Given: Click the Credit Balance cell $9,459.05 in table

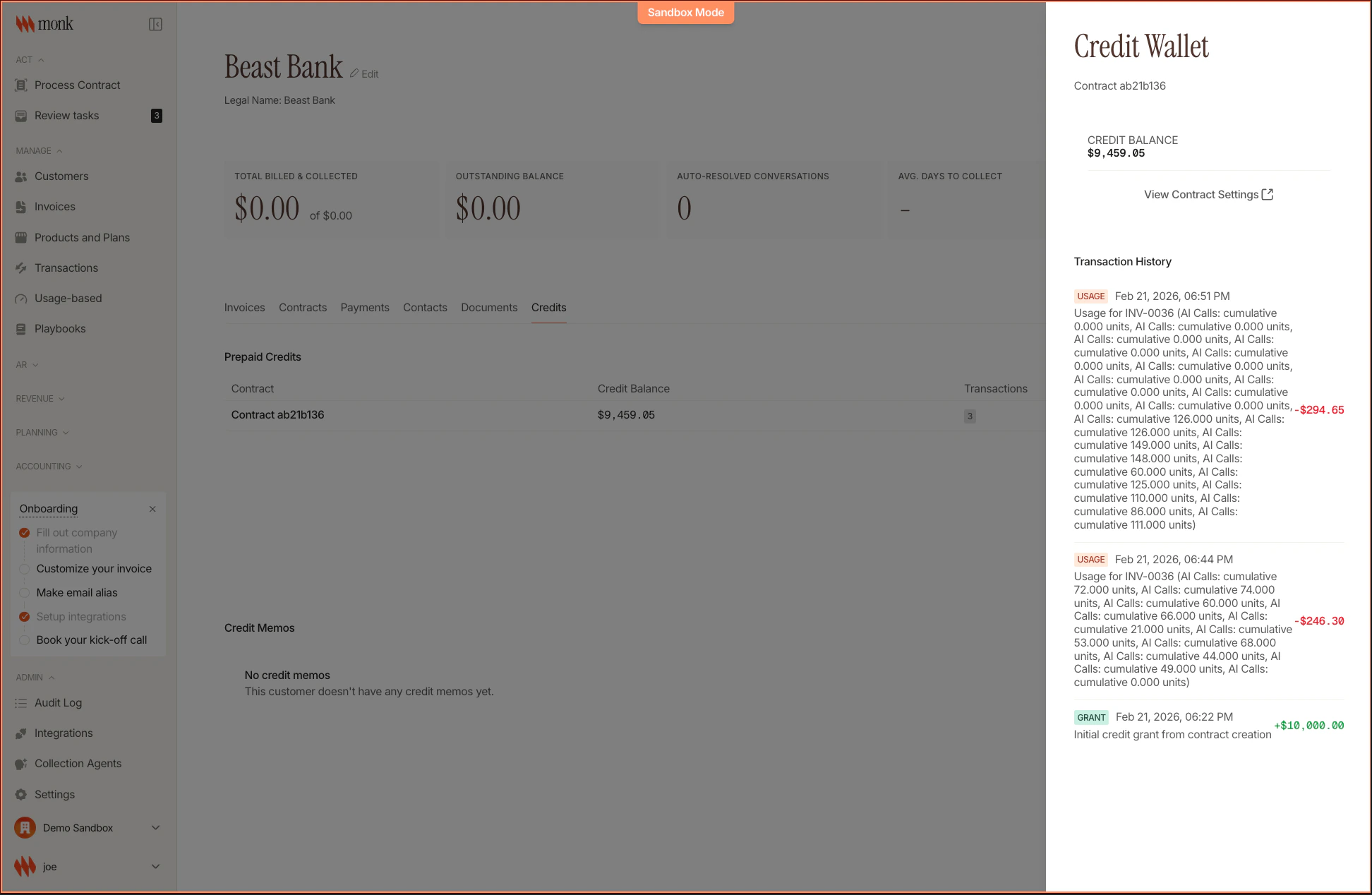Looking at the screenshot, I should click(x=626, y=415).
